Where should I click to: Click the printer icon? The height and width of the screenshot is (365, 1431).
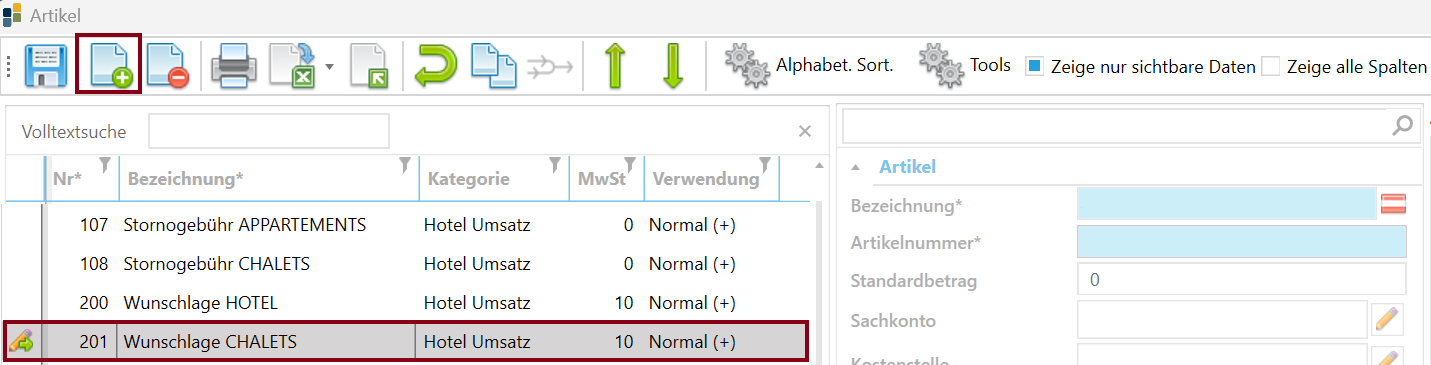pos(235,67)
